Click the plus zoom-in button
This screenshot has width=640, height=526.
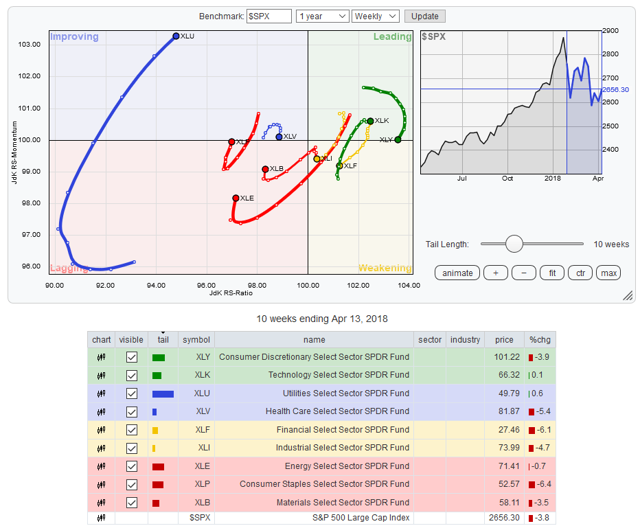click(496, 273)
